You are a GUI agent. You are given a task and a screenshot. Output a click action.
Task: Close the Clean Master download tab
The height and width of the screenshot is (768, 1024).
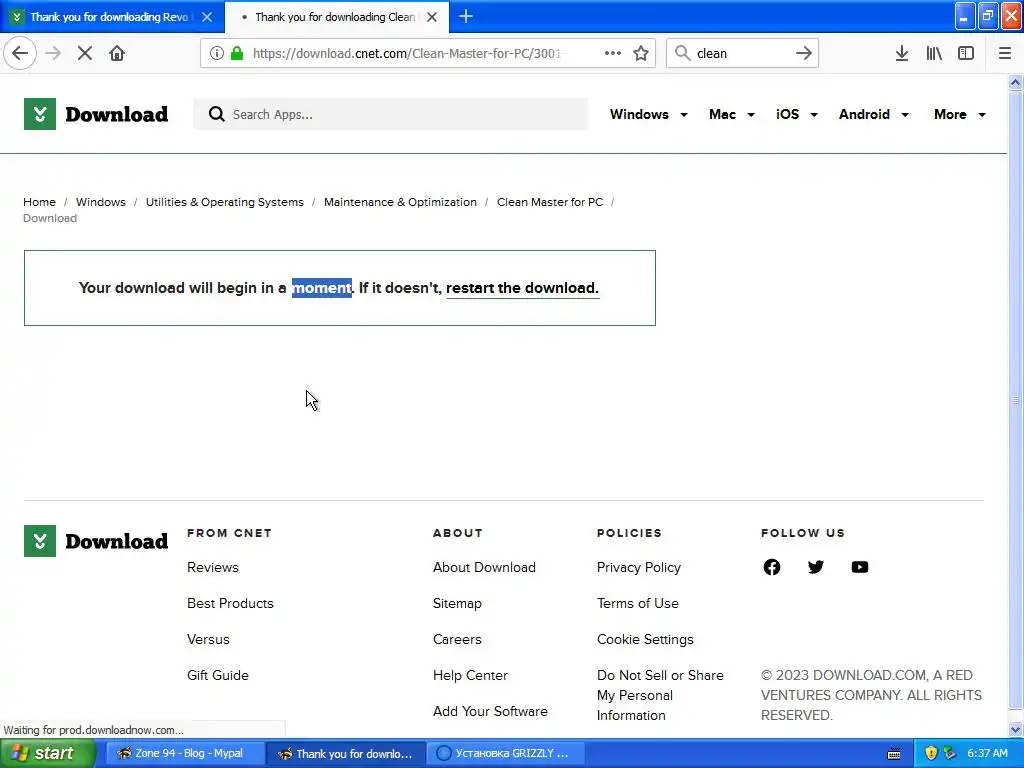click(x=432, y=17)
